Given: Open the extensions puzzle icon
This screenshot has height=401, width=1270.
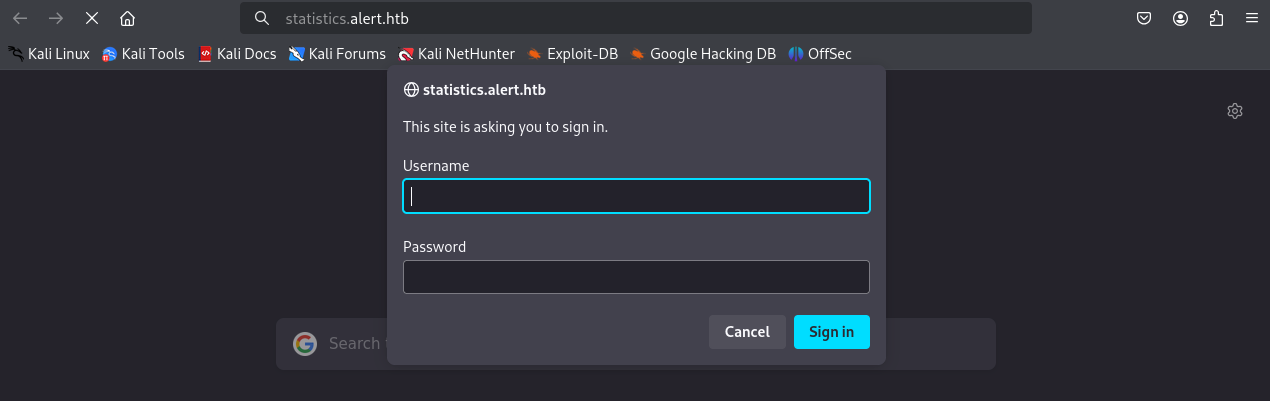Looking at the screenshot, I should tap(1216, 18).
